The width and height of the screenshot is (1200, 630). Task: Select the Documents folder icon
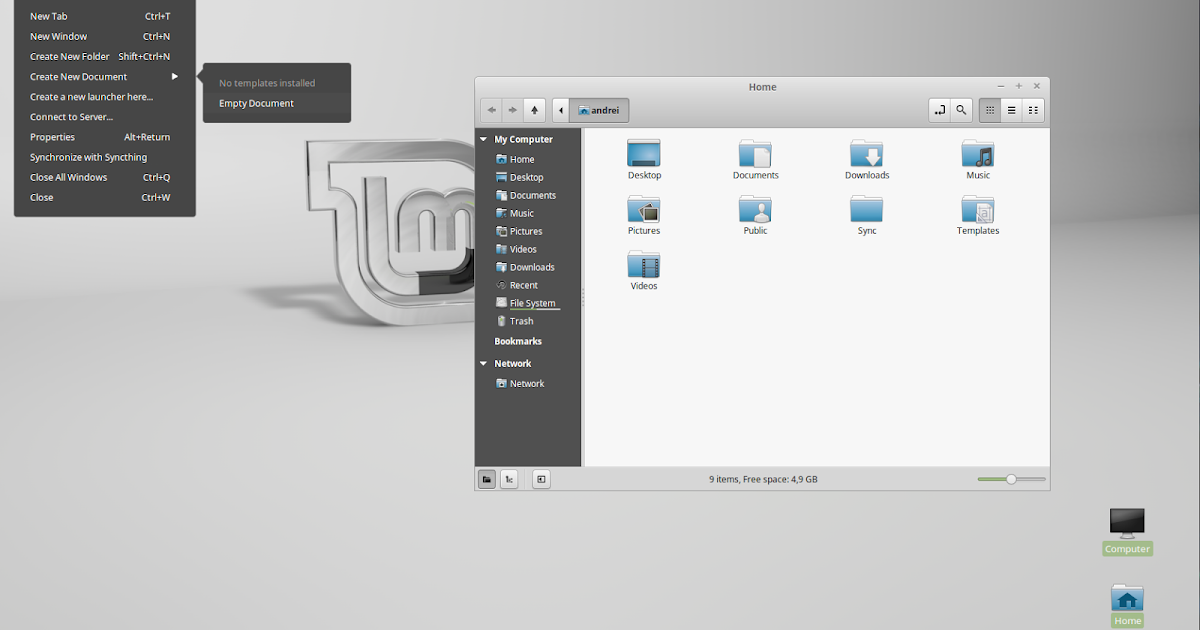coord(755,160)
